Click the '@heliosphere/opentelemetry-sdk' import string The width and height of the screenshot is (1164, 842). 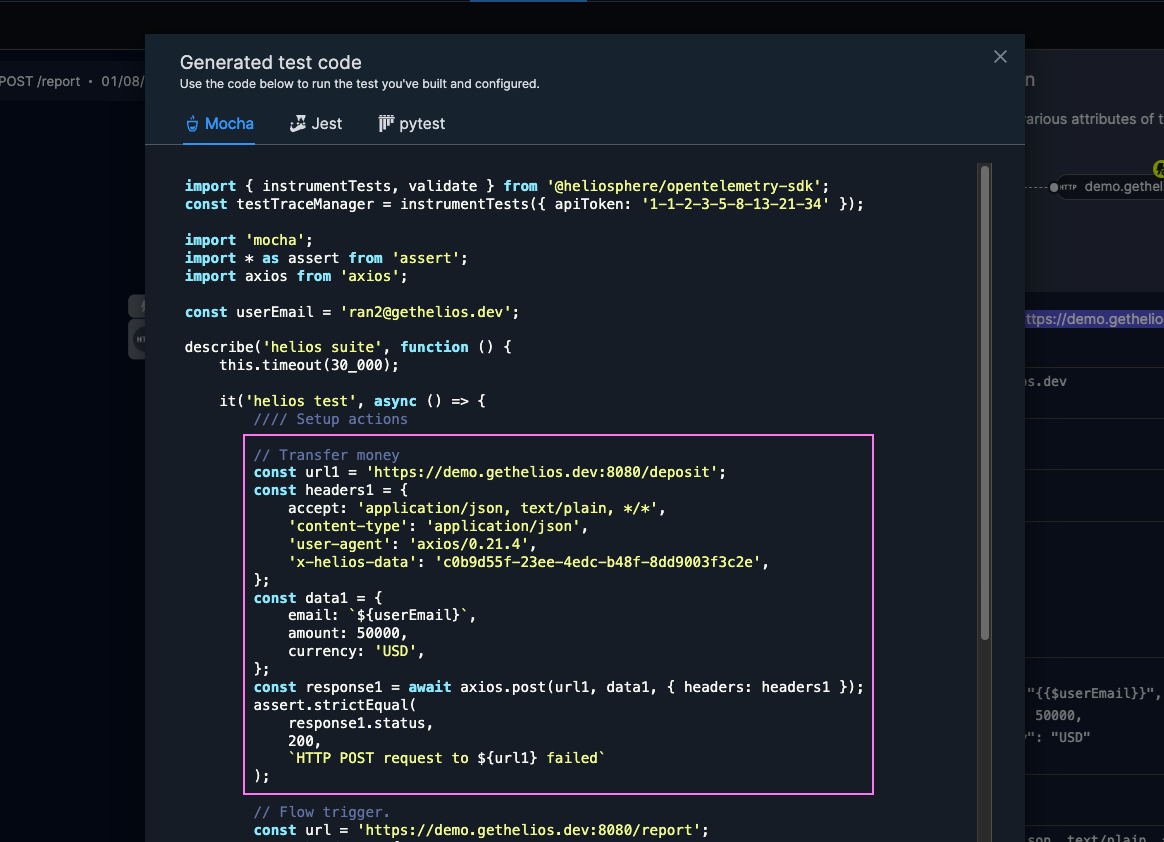684,186
